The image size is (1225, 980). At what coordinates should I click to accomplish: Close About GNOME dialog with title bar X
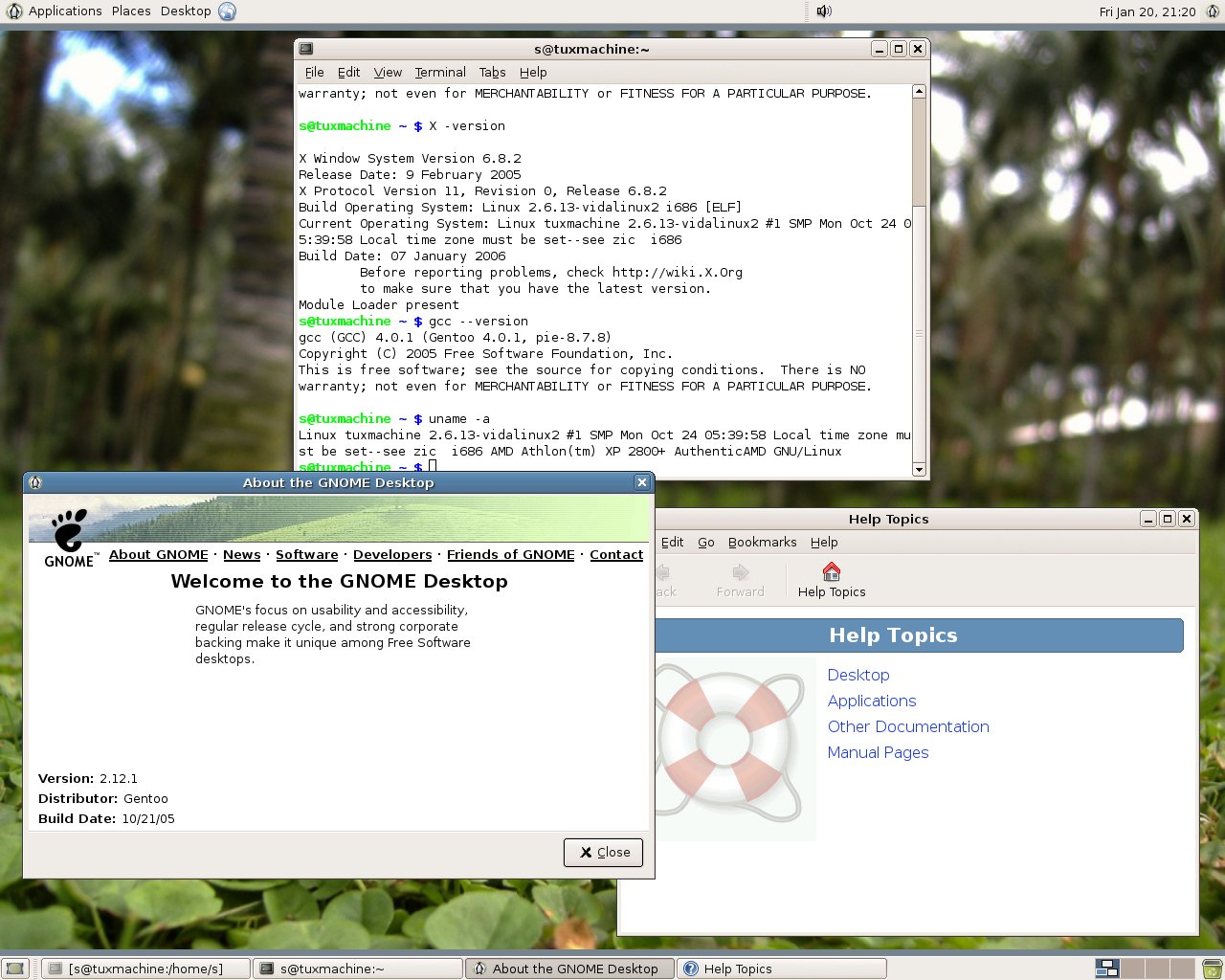tap(642, 482)
